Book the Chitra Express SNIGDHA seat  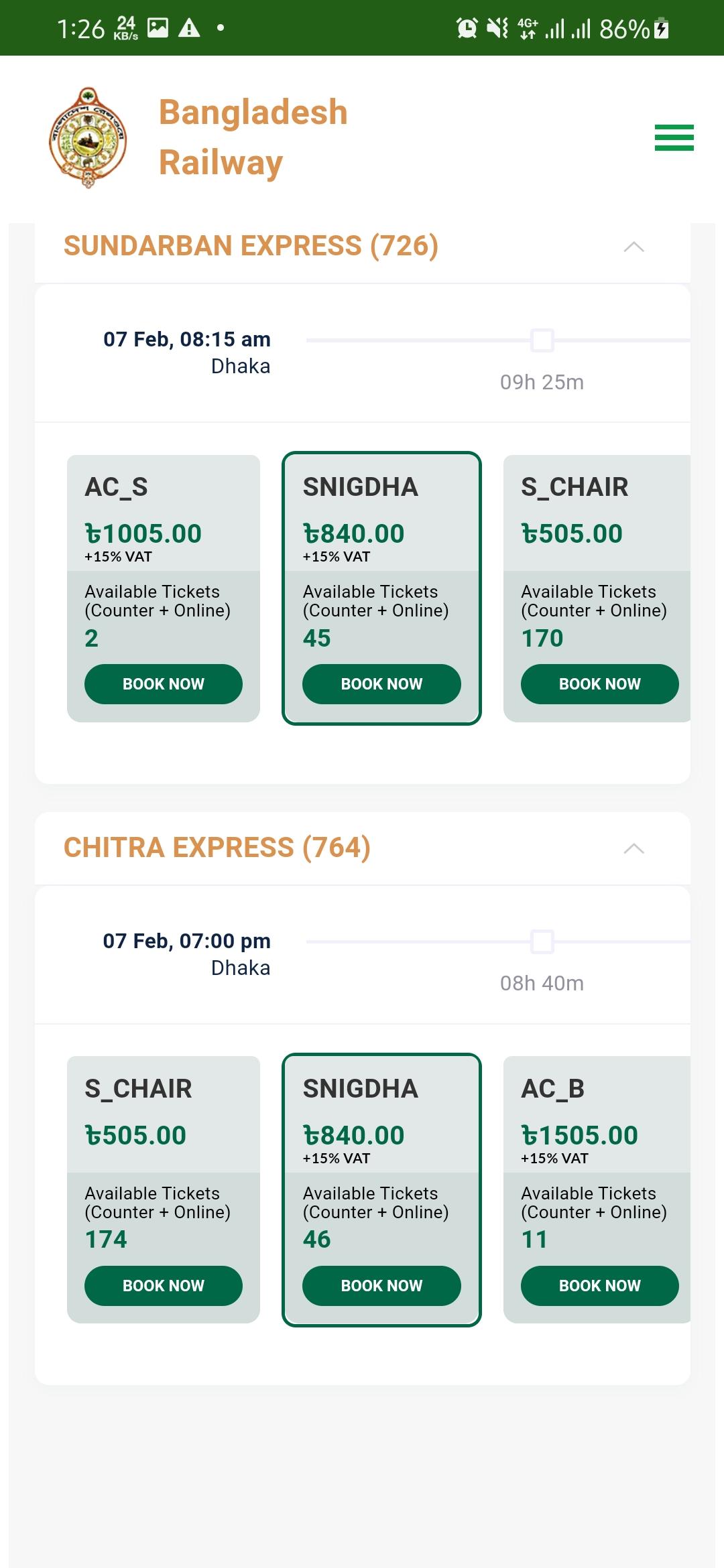381,1286
